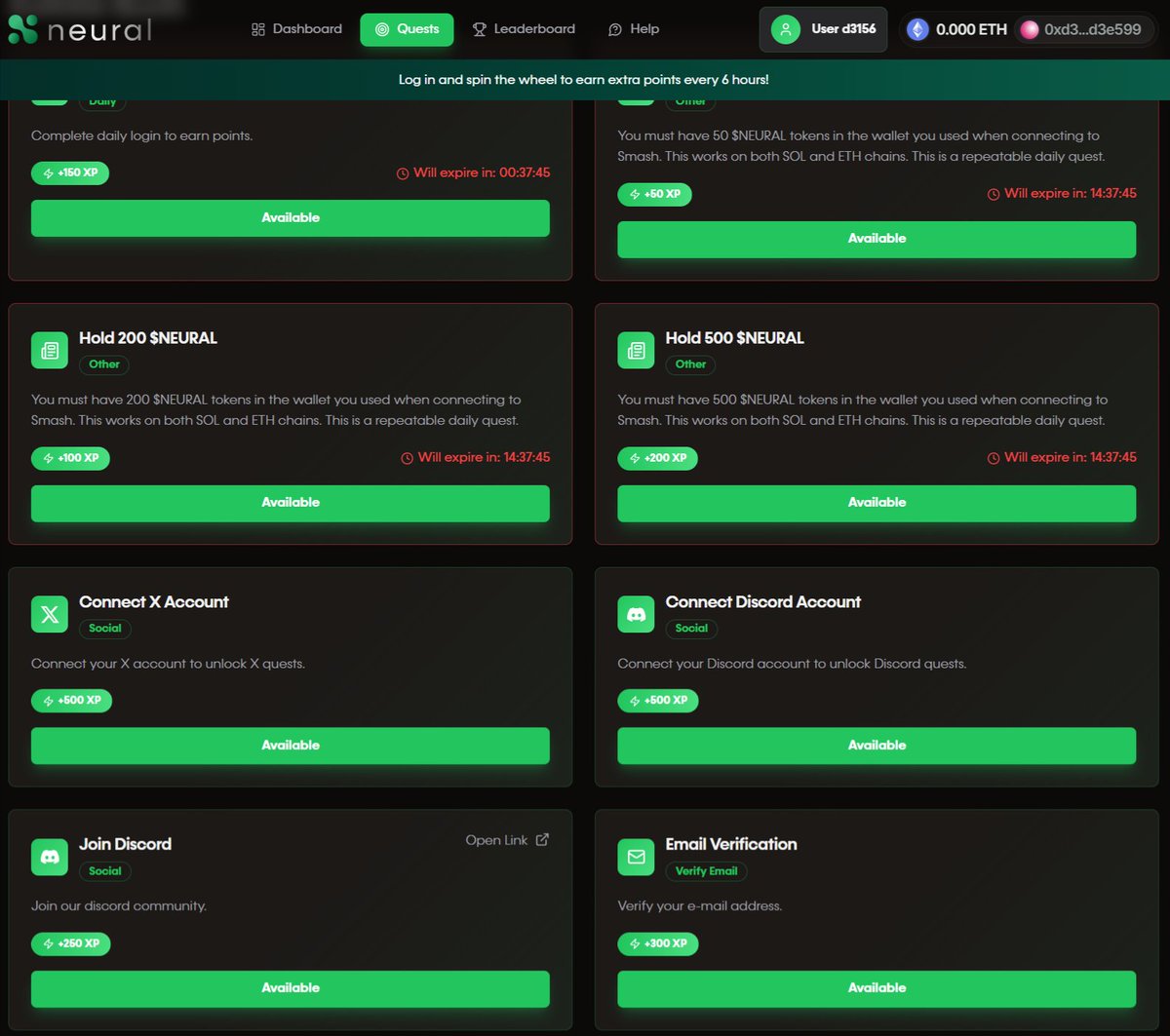Click the Connect Discord Account Discord icon
This screenshot has width=1170, height=1036.
[x=636, y=614]
